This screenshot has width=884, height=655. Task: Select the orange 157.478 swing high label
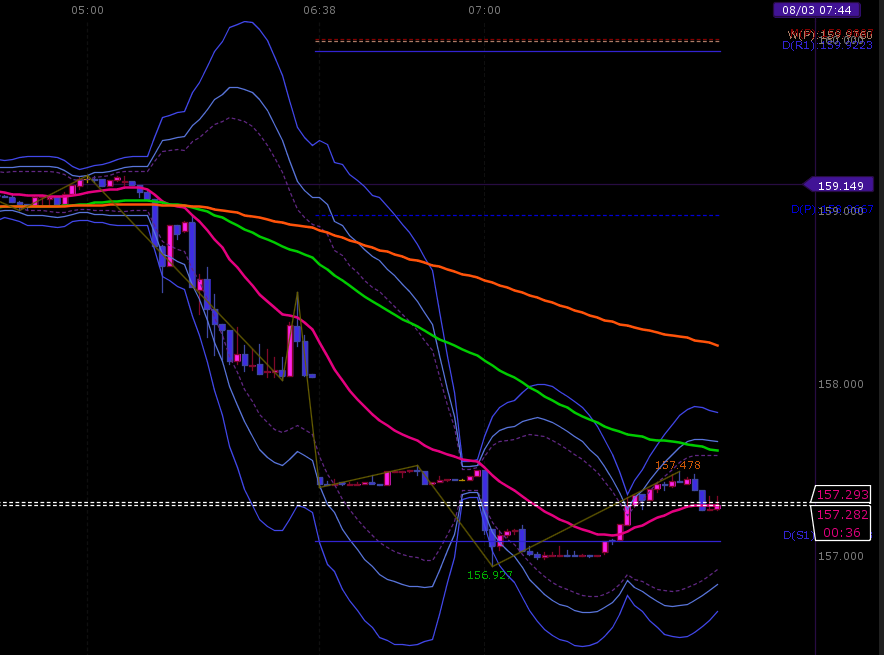click(x=677, y=465)
